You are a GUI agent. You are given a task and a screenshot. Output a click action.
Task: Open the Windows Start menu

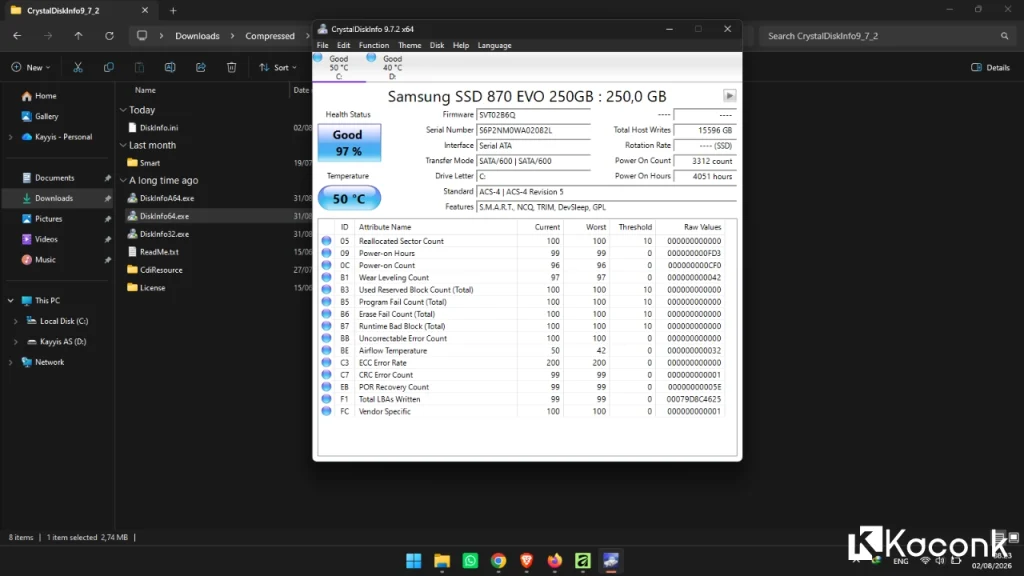[413, 561]
